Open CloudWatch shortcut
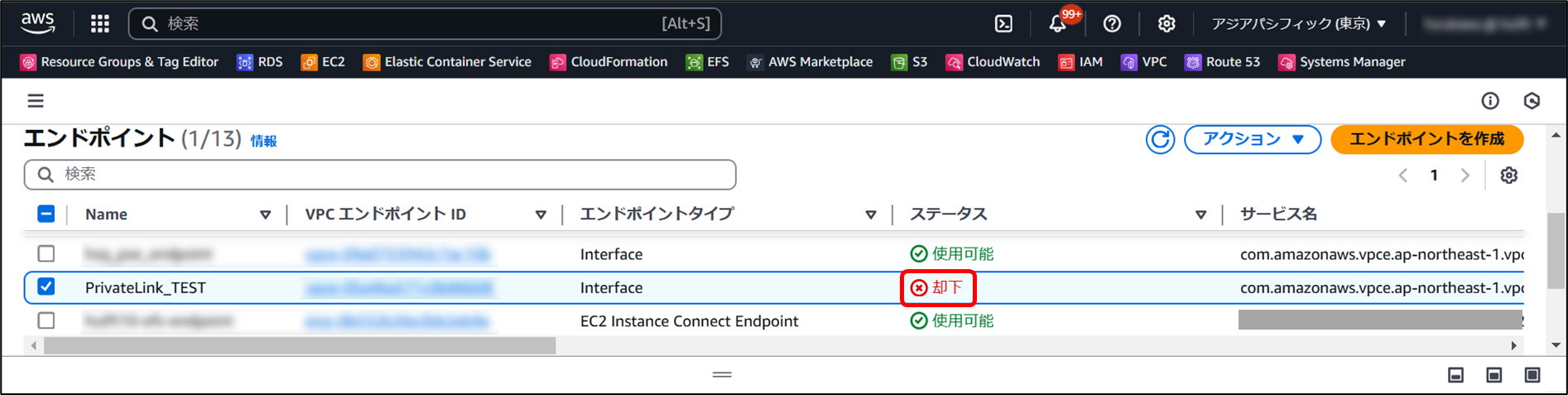 coord(993,62)
